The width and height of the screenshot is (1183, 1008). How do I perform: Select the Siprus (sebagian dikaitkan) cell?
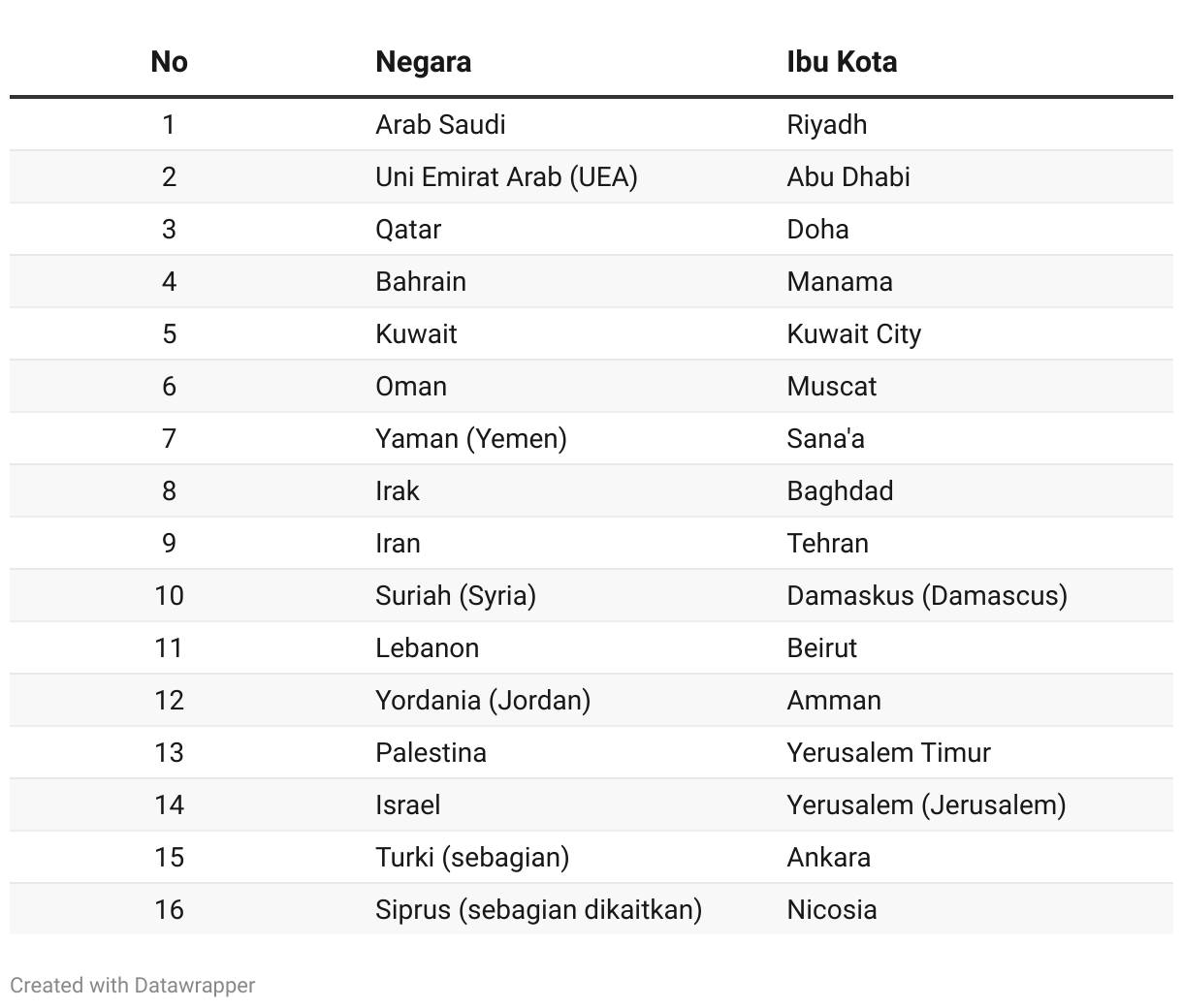tap(539, 910)
